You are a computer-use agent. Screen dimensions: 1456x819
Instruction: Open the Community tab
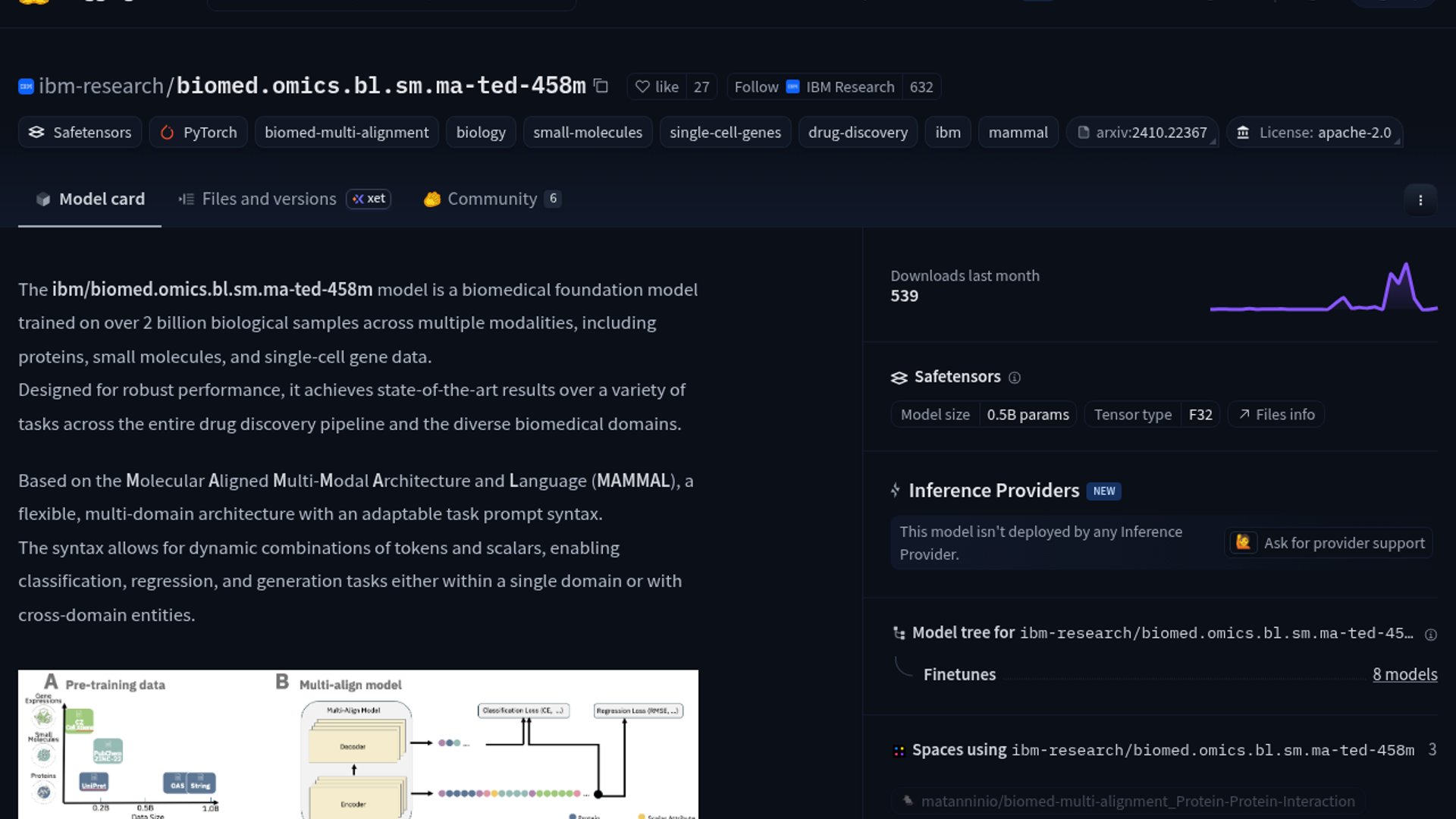492,199
